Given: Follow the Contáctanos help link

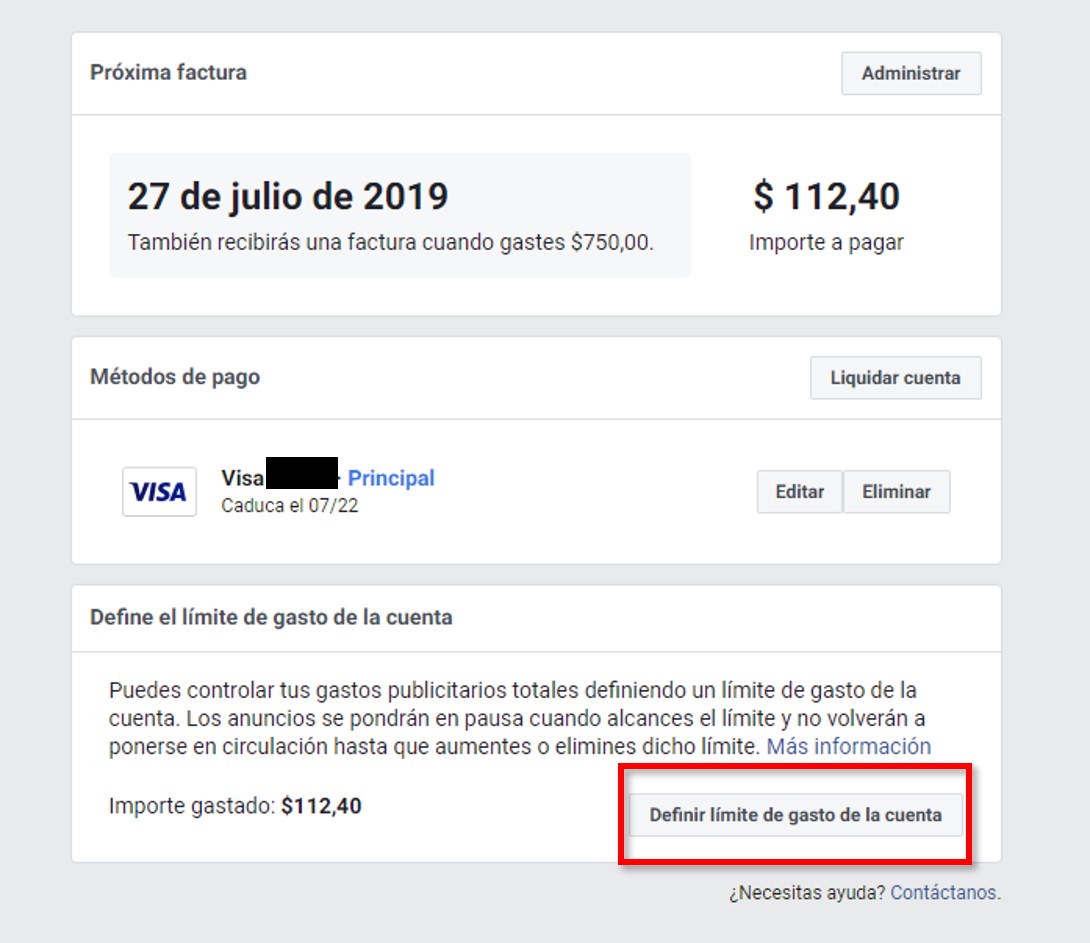Looking at the screenshot, I should coord(943,892).
